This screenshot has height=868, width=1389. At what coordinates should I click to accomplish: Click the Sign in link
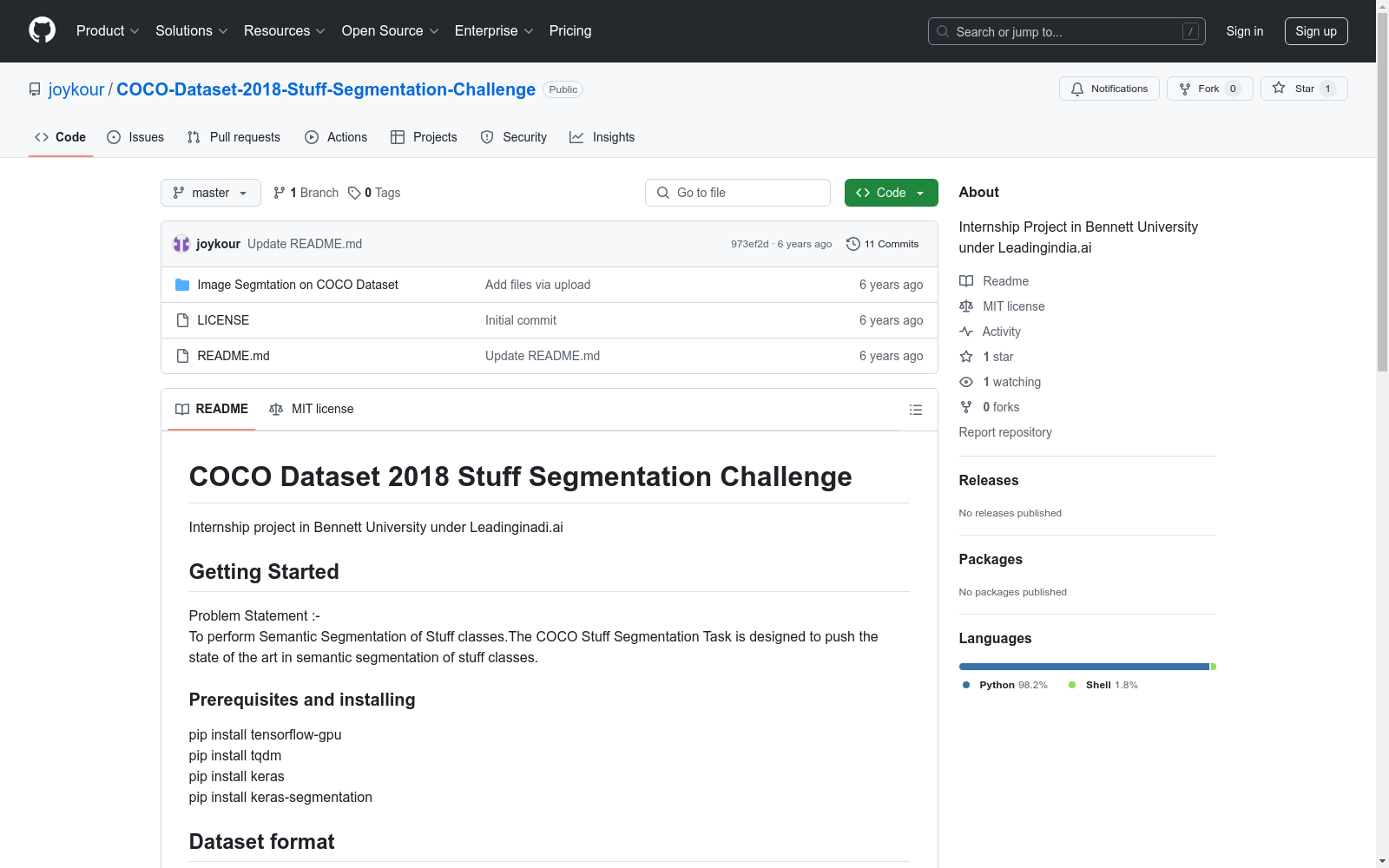click(1245, 31)
